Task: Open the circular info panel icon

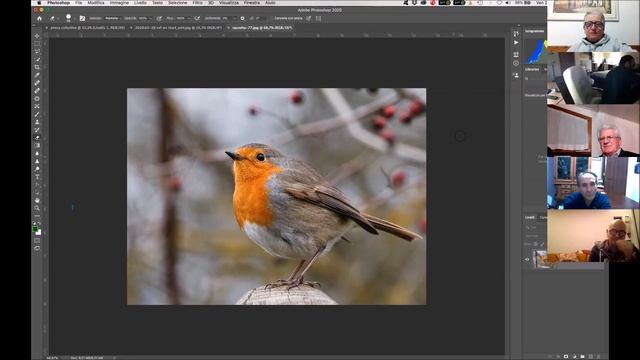Action: pos(516,63)
